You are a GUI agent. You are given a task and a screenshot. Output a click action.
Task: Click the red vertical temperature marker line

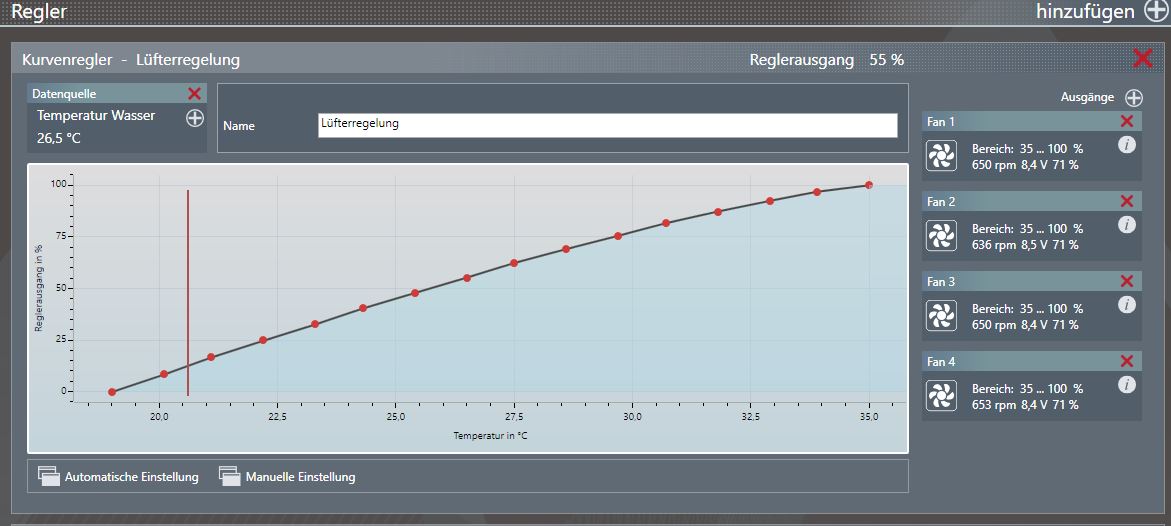[x=188, y=292]
